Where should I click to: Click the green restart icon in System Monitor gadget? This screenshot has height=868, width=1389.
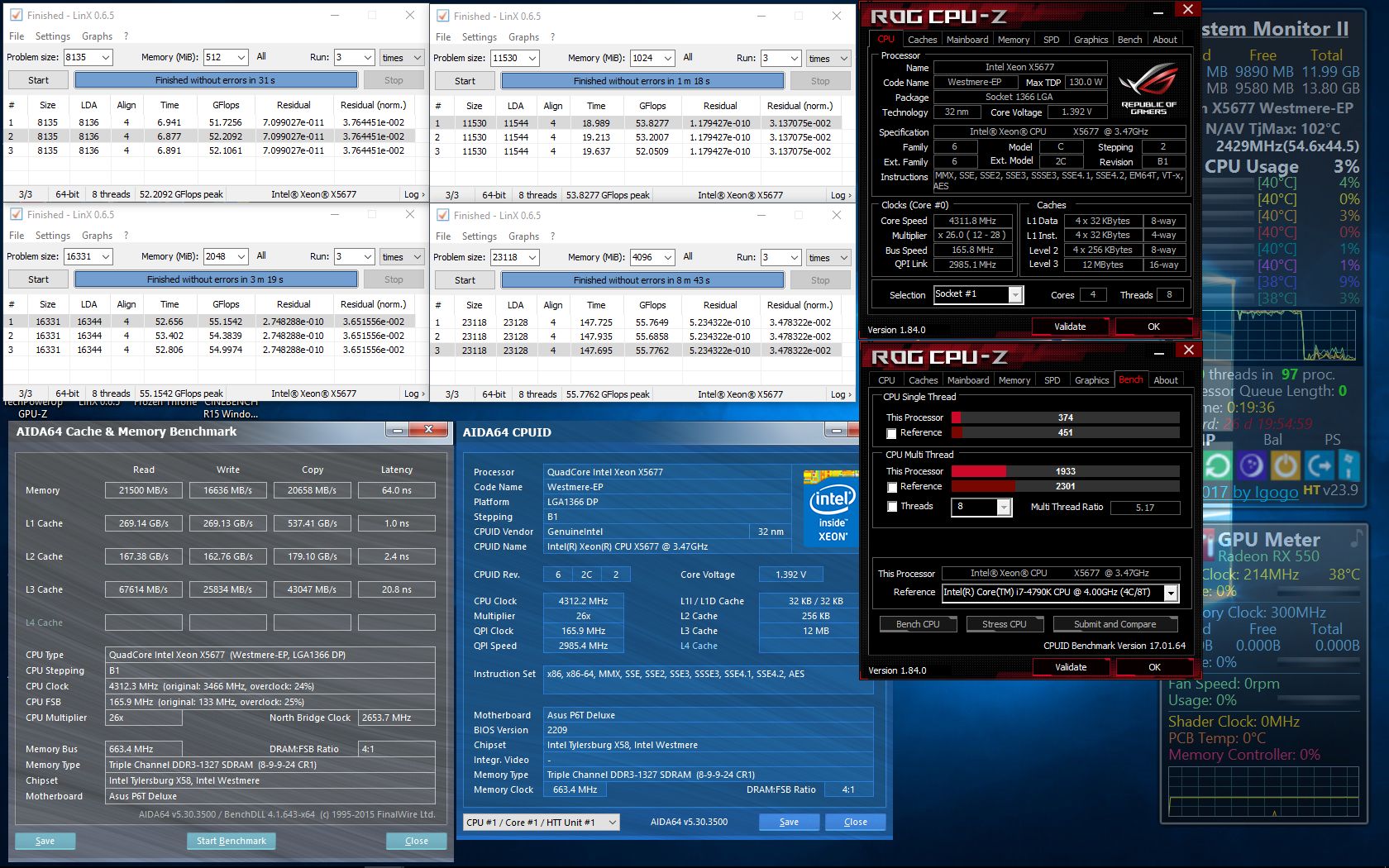[1217, 466]
